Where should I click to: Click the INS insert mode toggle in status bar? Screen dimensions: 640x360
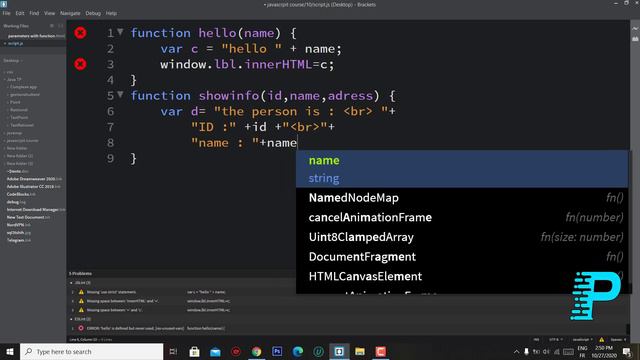coord(536,340)
